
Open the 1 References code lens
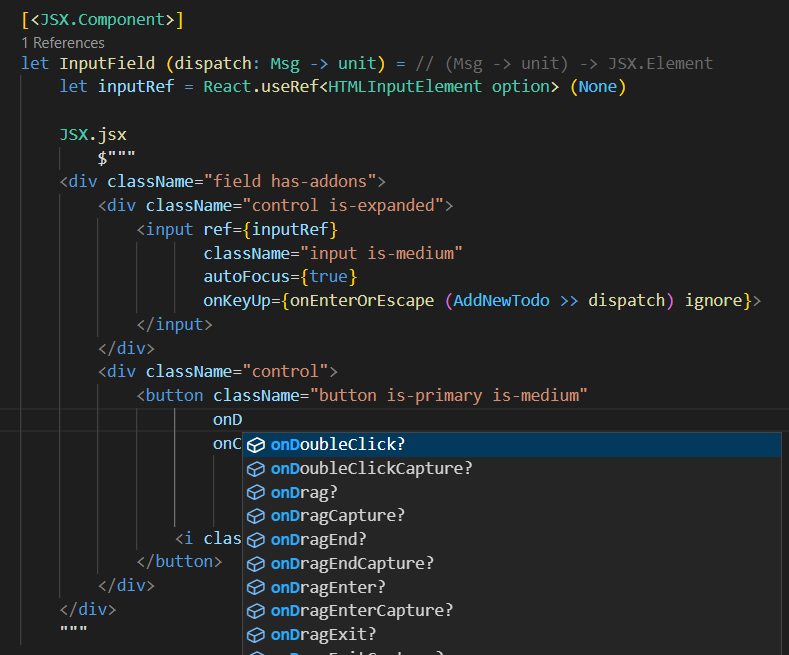63,43
